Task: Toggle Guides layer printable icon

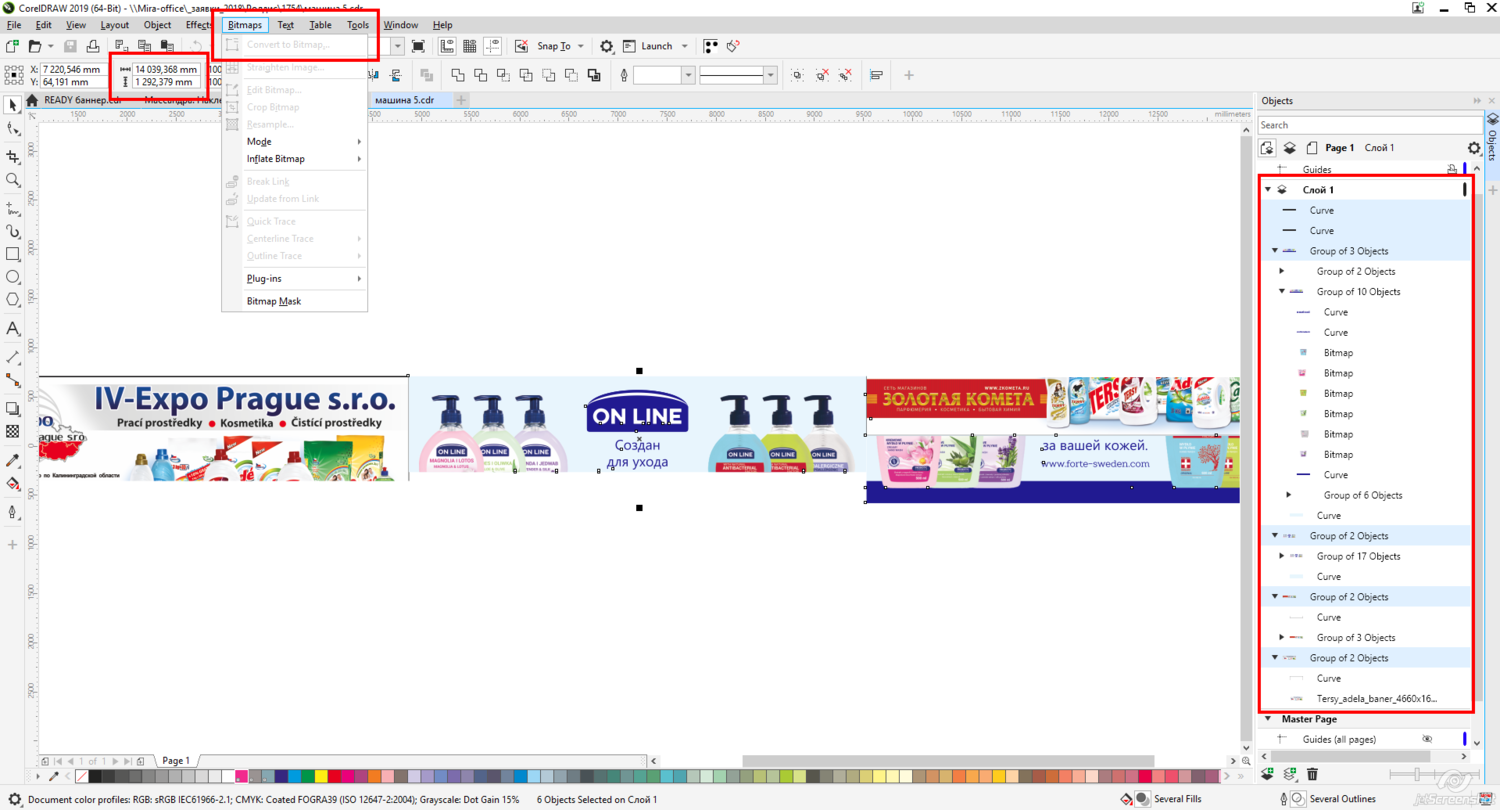Action: pyautogui.click(x=1451, y=170)
